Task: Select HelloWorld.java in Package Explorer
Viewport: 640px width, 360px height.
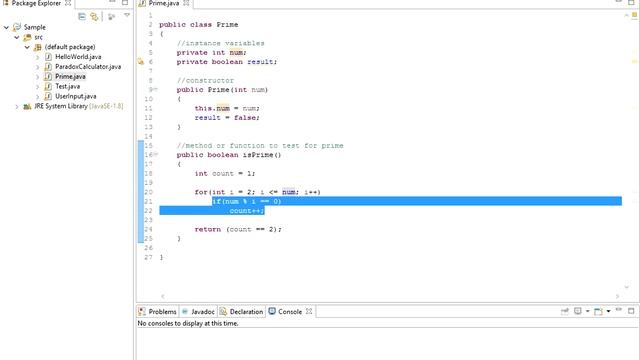Action: (x=78, y=57)
